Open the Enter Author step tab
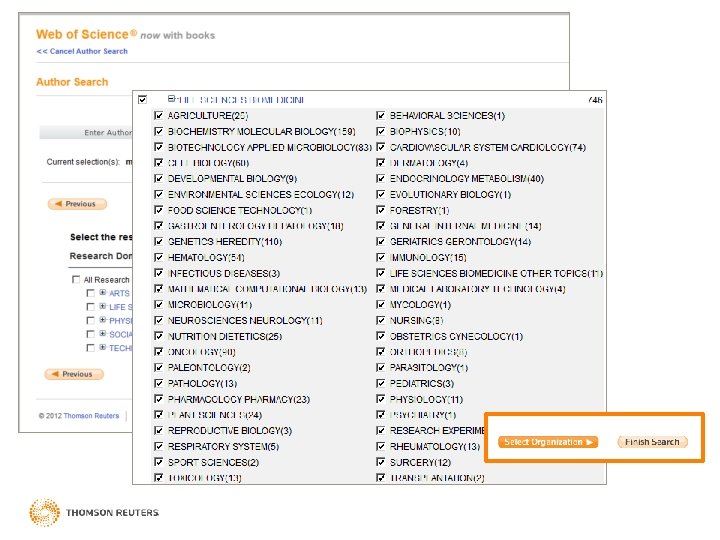Screen dimensions: 720x540 click(x=86, y=133)
